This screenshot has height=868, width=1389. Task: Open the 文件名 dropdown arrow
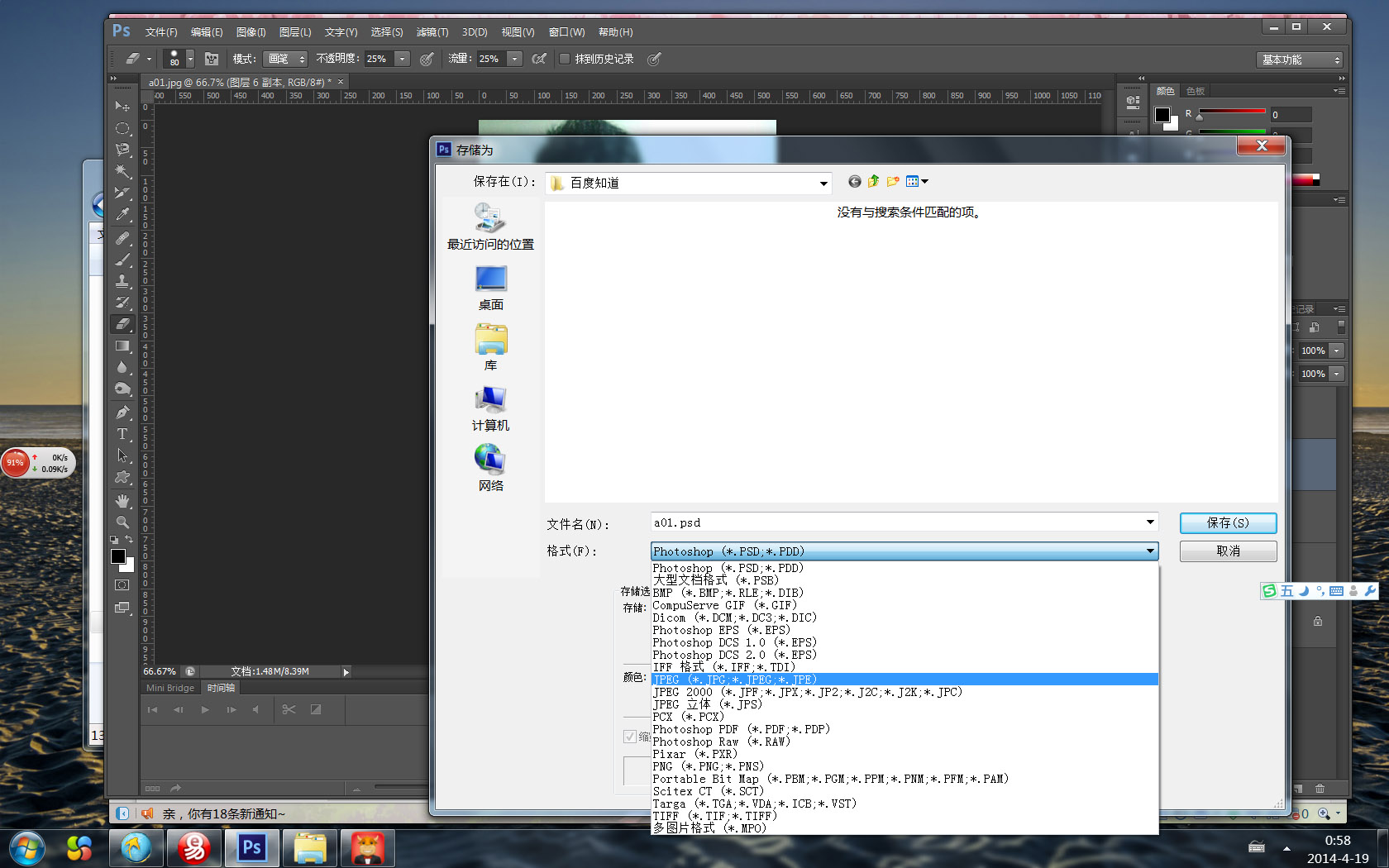(1149, 522)
